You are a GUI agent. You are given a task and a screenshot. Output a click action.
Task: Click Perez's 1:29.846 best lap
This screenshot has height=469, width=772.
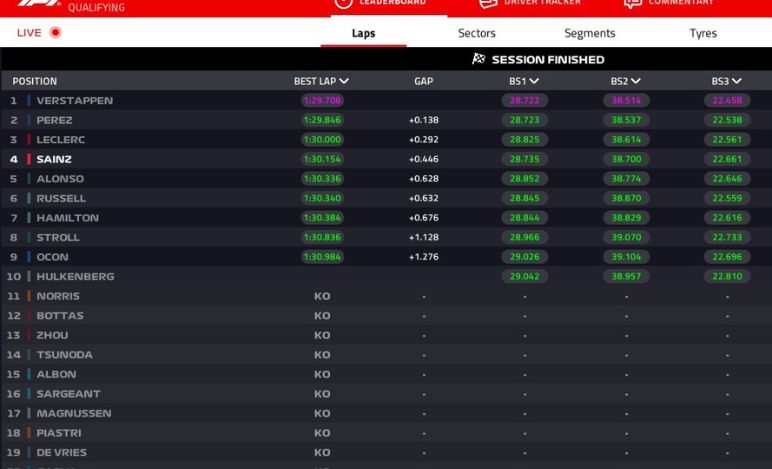tap(322, 120)
